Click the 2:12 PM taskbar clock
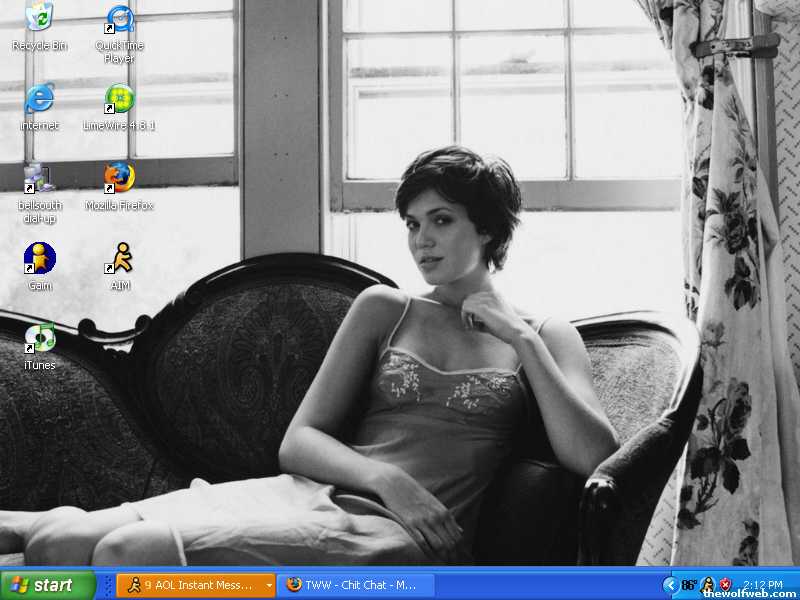This screenshot has height=600, width=800. tap(762, 585)
